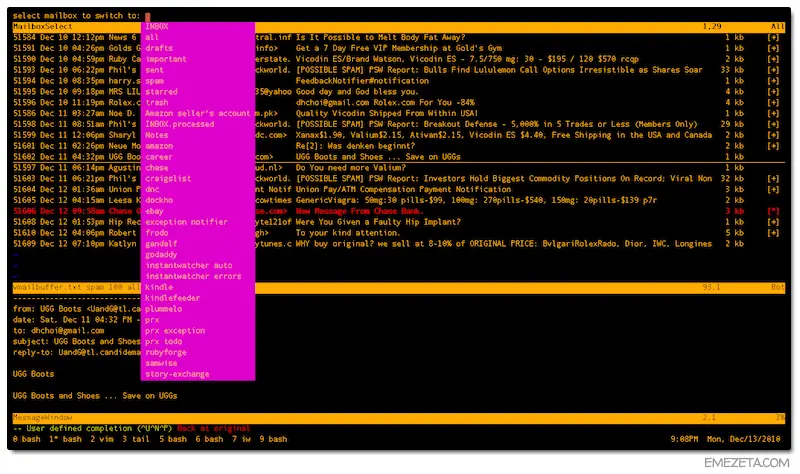The width and height of the screenshot is (800, 474).
Task: Select the story-exchange mailbox entry
Action: [177, 374]
